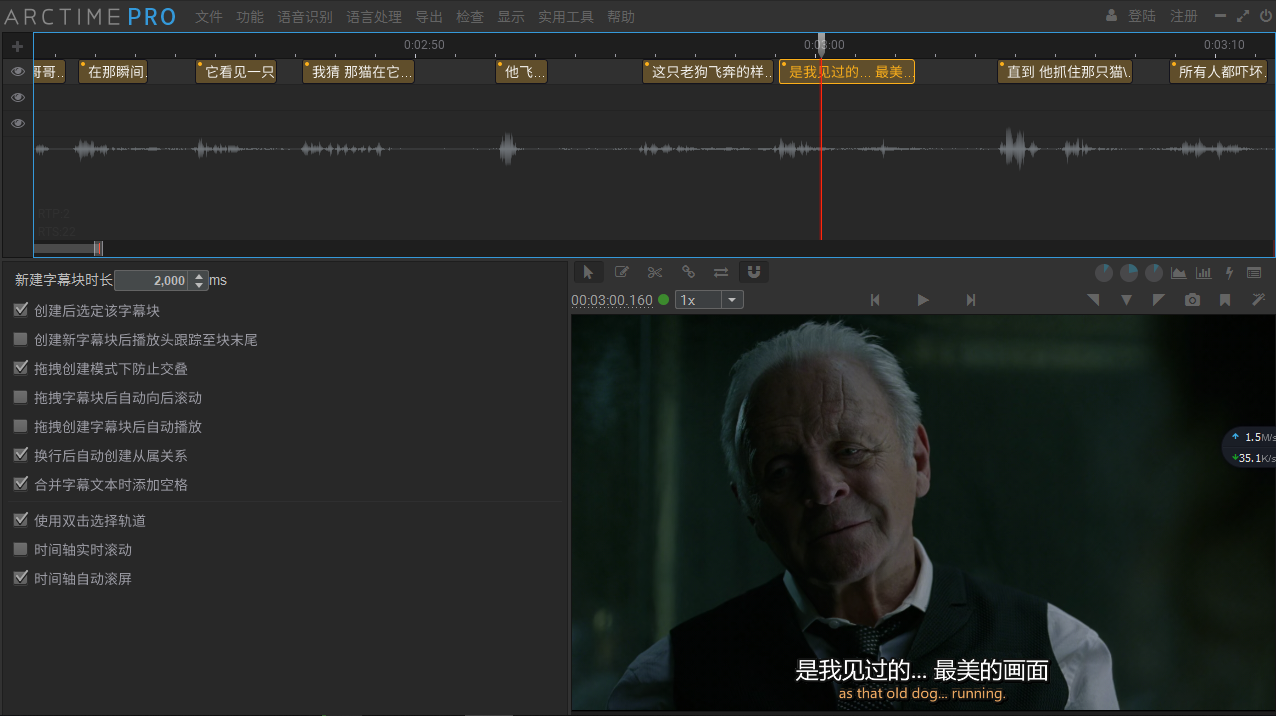The width and height of the screenshot is (1276, 716).
Task: Click the second pie chart icon
Action: pos(1129,273)
